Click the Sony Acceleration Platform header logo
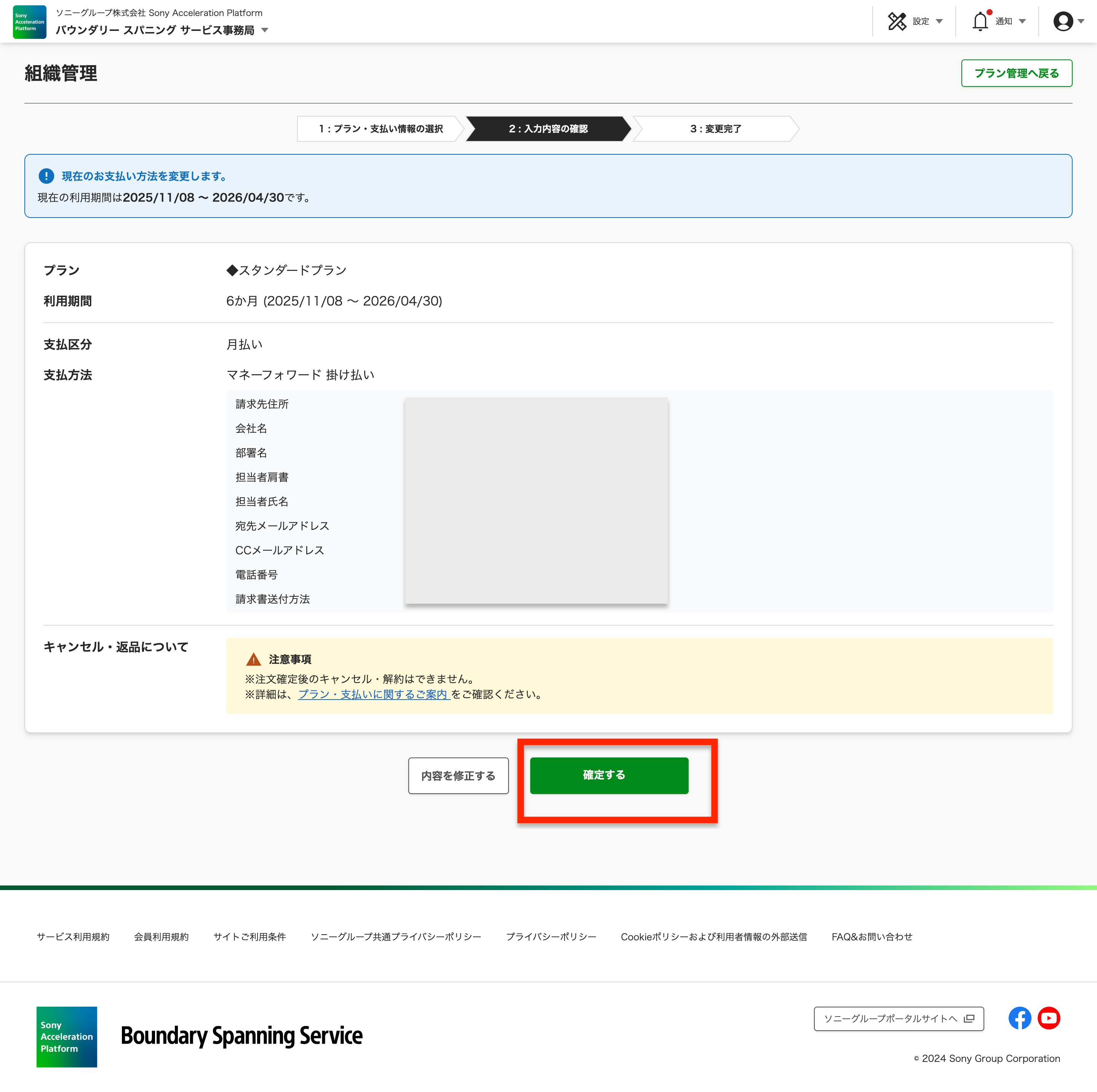 30,22
